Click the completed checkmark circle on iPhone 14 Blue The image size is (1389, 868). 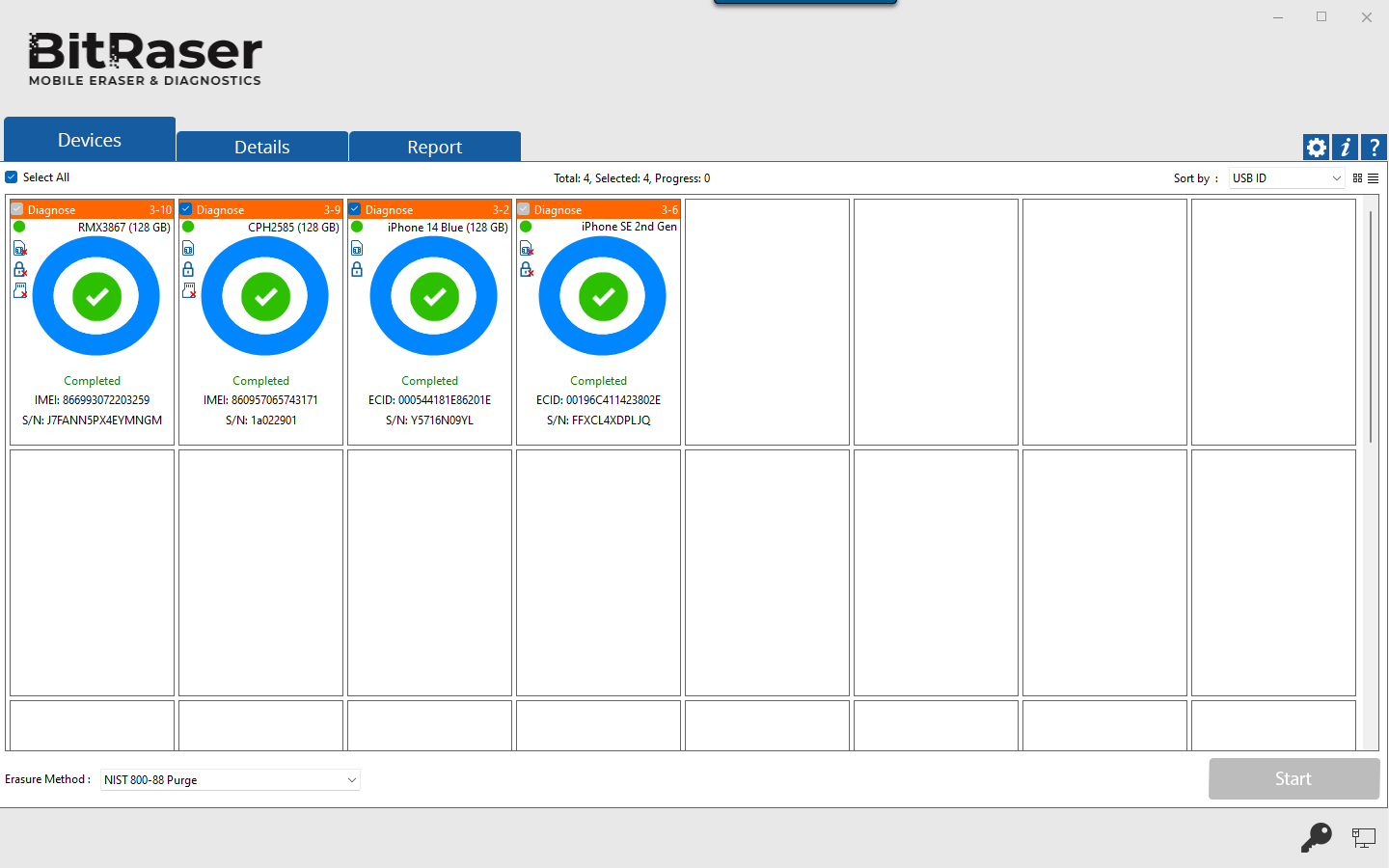point(434,296)
